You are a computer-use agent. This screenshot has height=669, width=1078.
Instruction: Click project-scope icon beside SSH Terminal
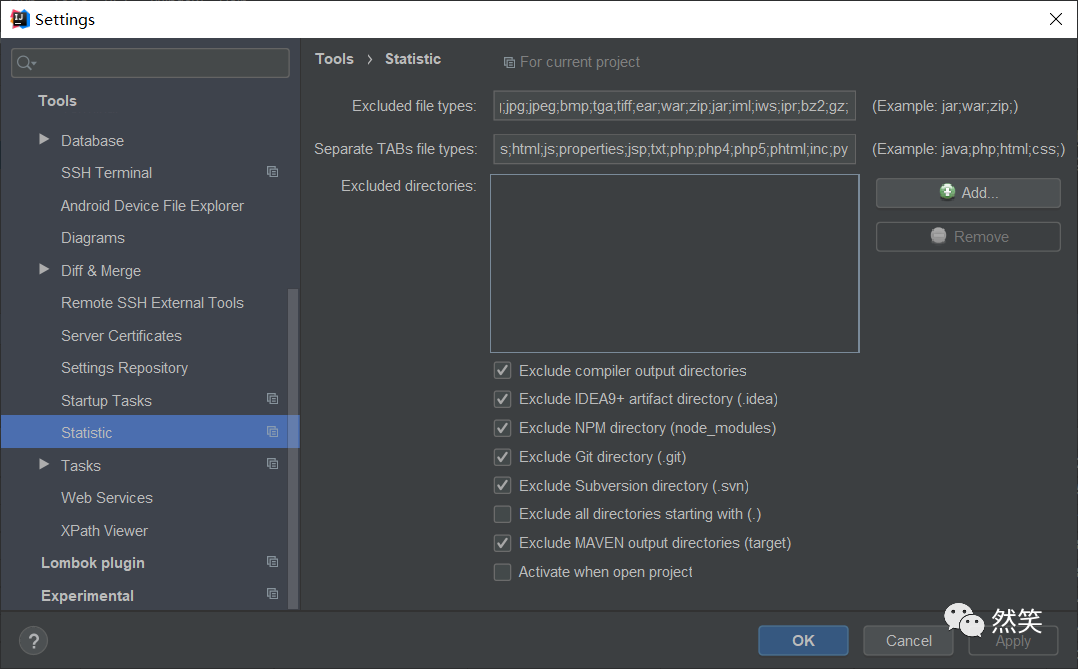point(272,172)
